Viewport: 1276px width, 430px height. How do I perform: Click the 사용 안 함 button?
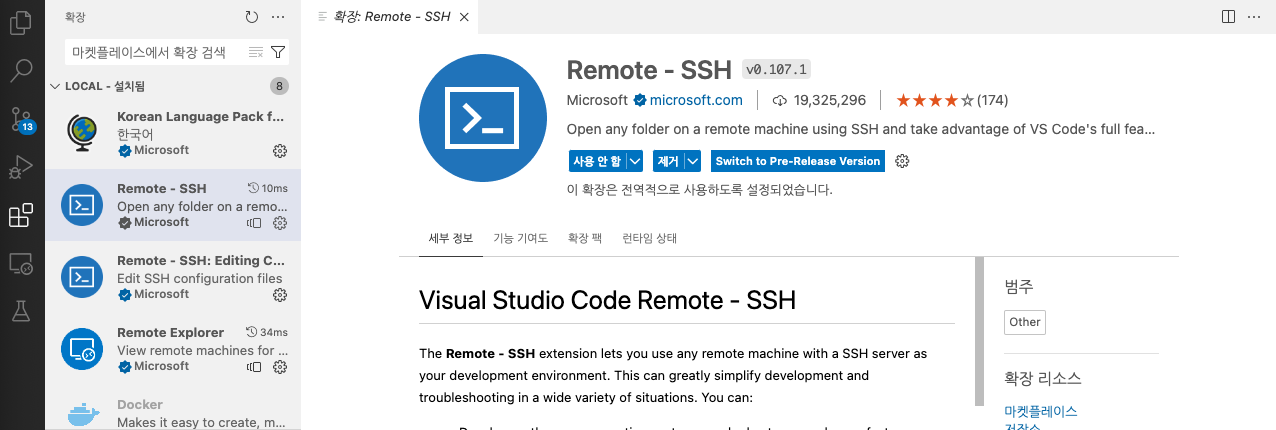(x=596, y=161)
